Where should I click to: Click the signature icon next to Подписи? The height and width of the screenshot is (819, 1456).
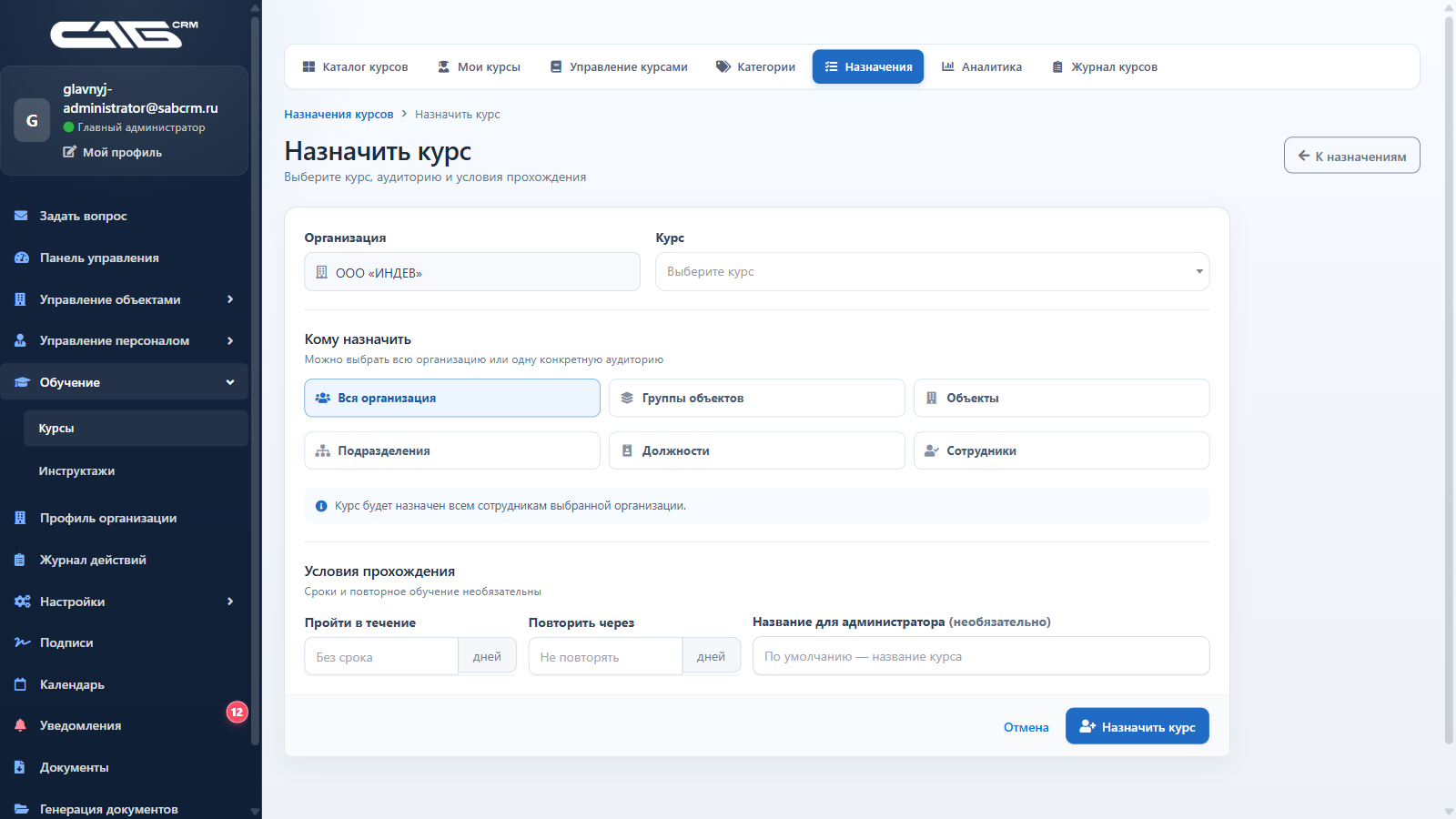click(23, 642)
